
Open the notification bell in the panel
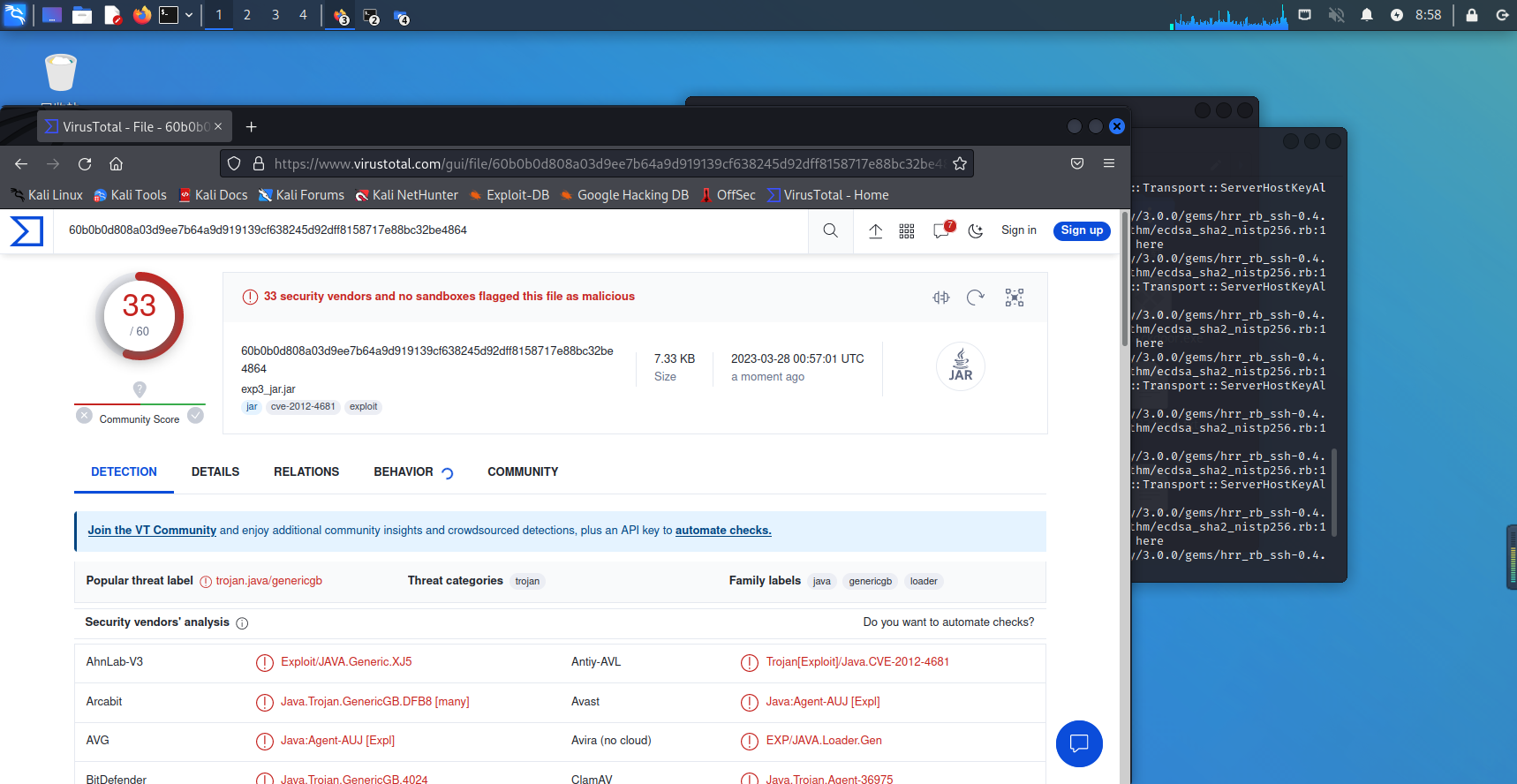[x=1367, y=15]
